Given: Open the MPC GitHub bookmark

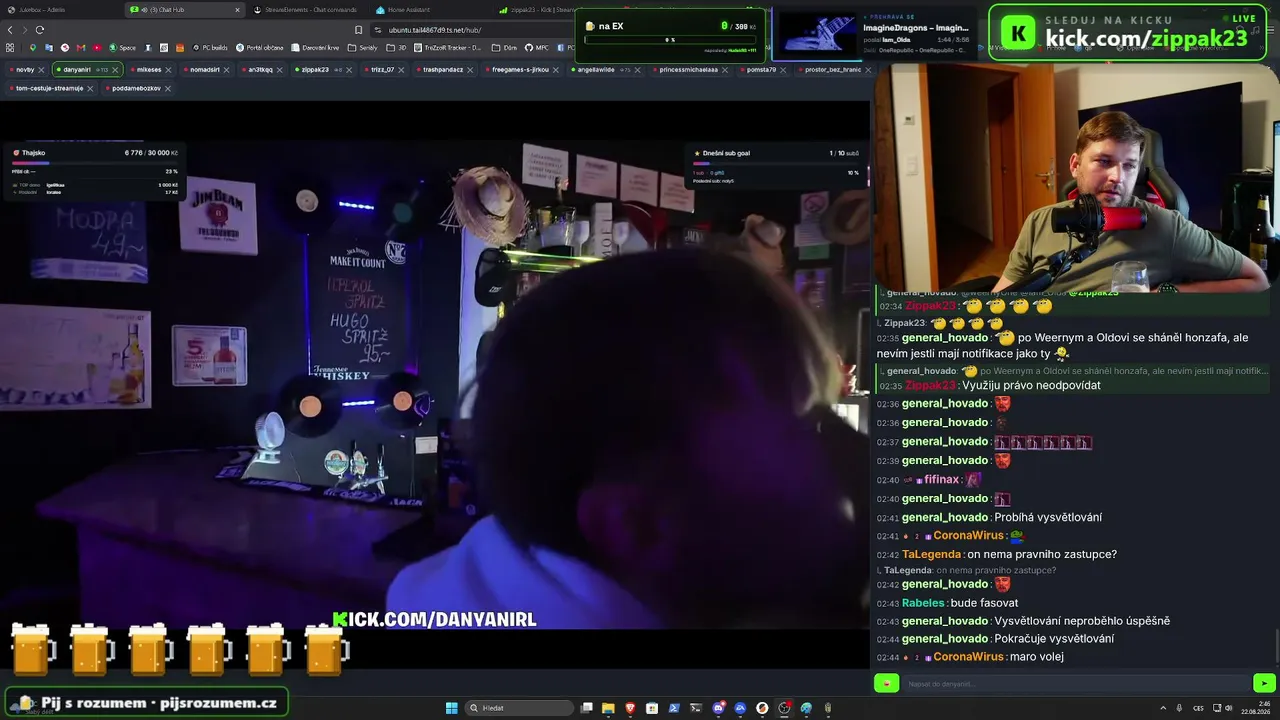Looking at the screenshot, I should [x=537, y=48].
